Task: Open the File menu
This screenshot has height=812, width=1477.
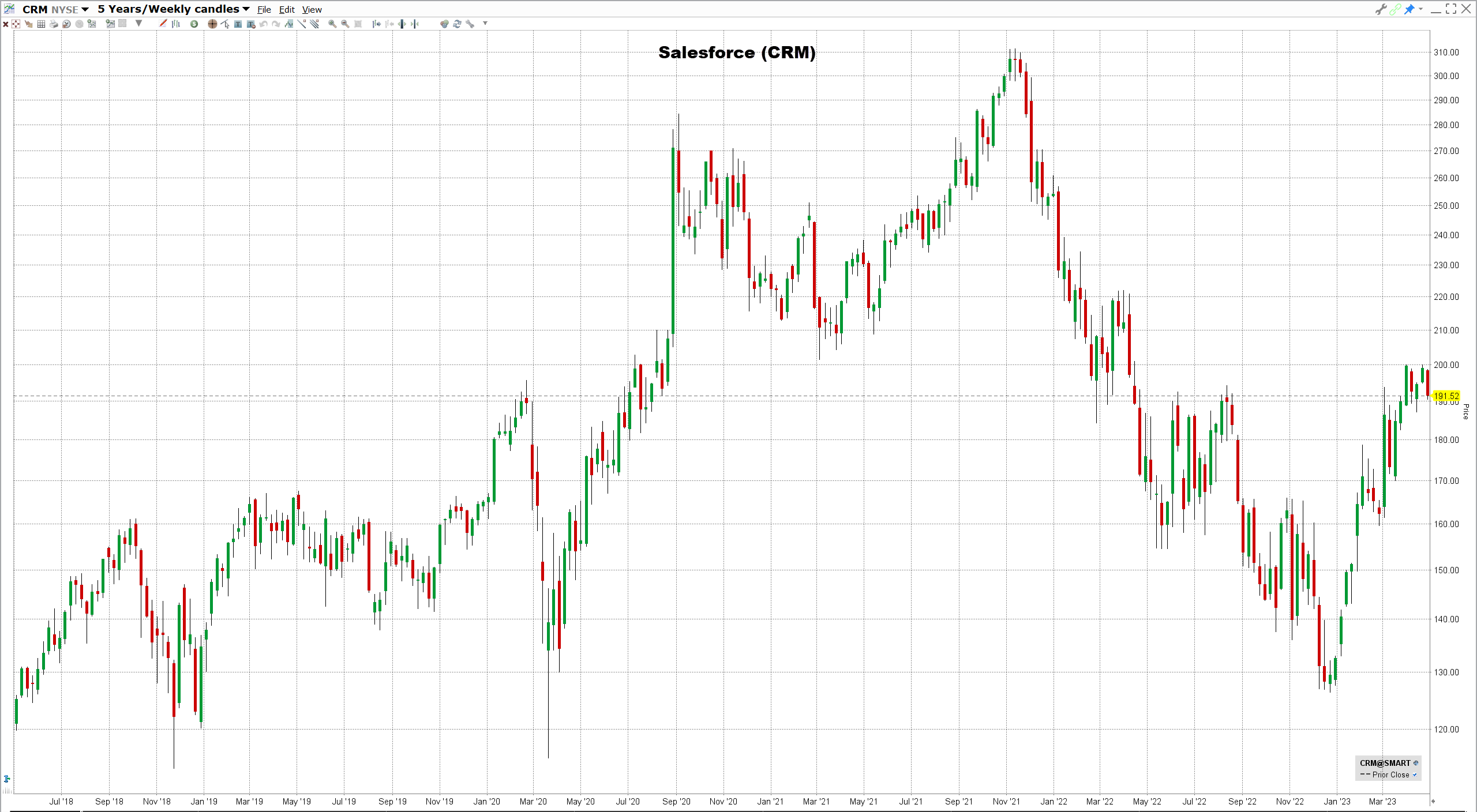Action: tap(264, 10)
